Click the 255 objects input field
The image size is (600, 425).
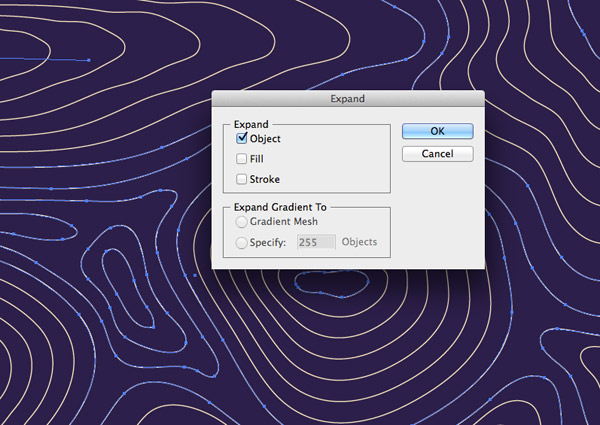(315, 242)
